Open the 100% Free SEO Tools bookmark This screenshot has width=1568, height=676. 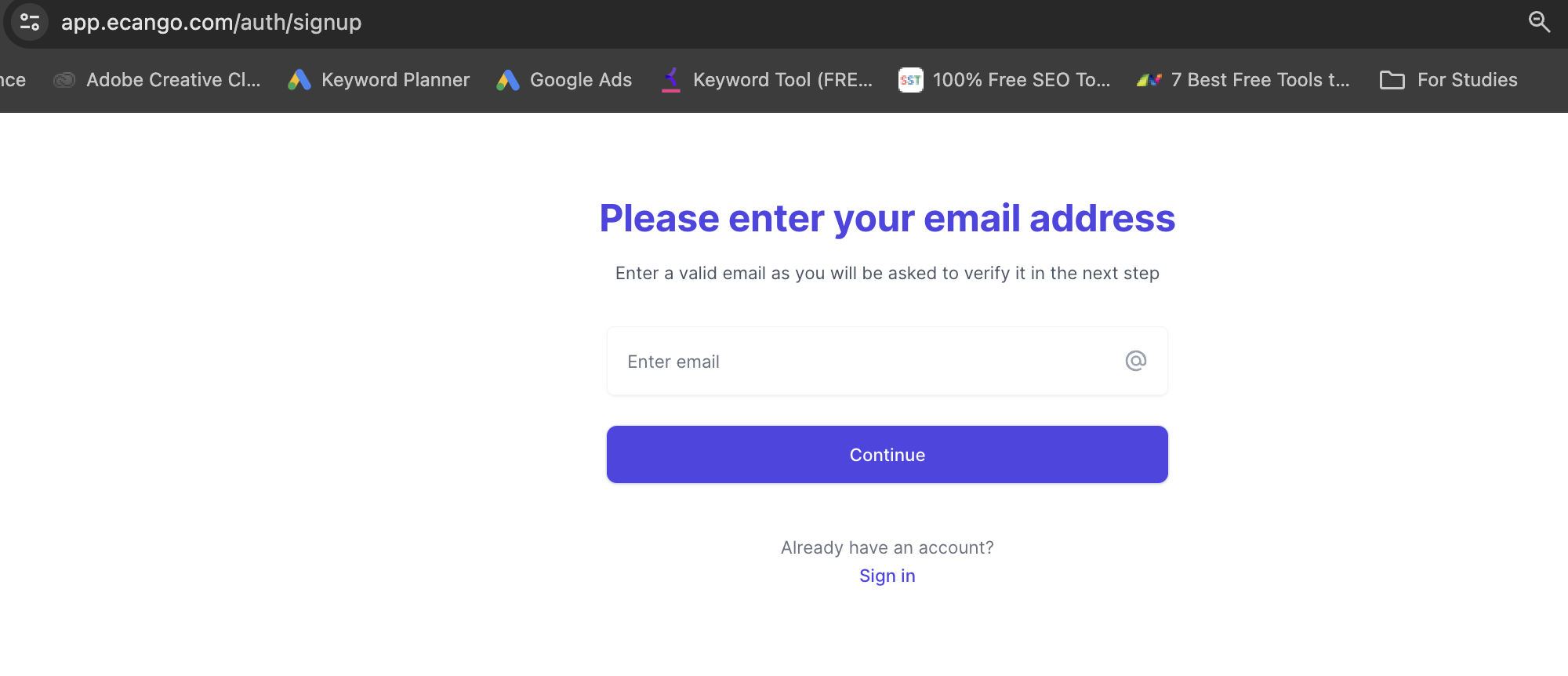coord(1021,79)
